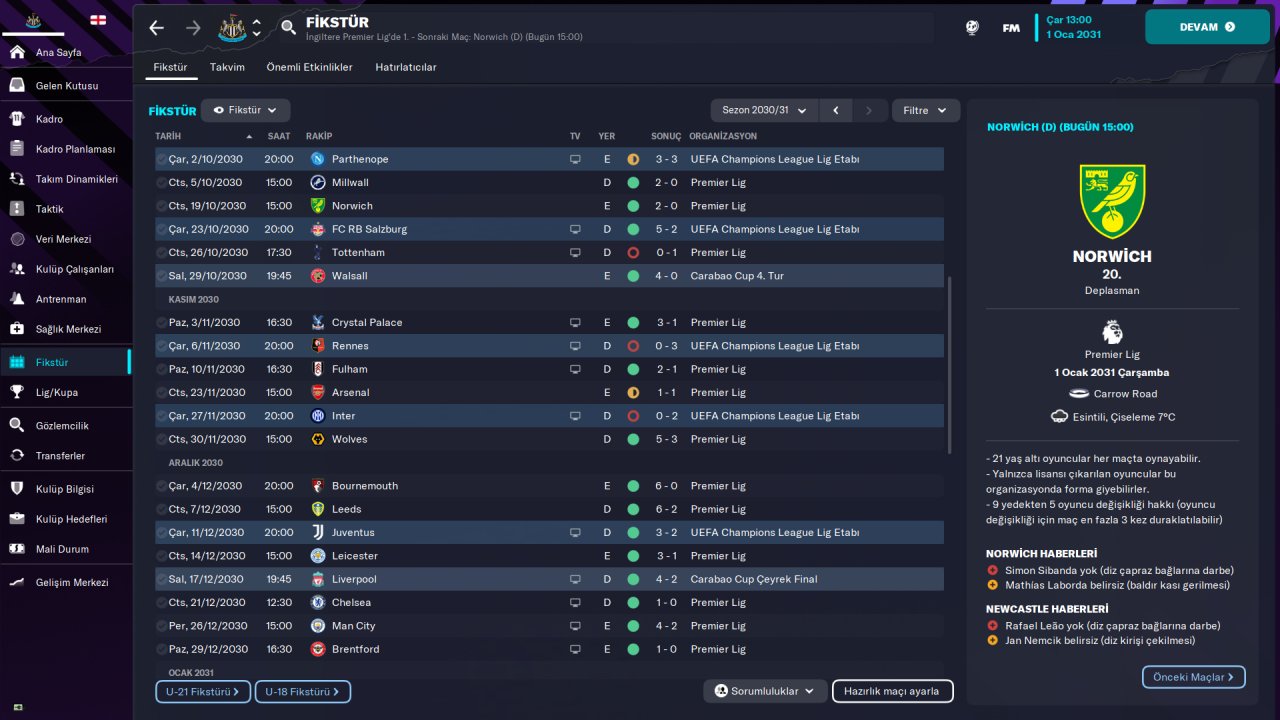Sort by the TARİH column header
The image size is (1280, 720).
point(169,136)
